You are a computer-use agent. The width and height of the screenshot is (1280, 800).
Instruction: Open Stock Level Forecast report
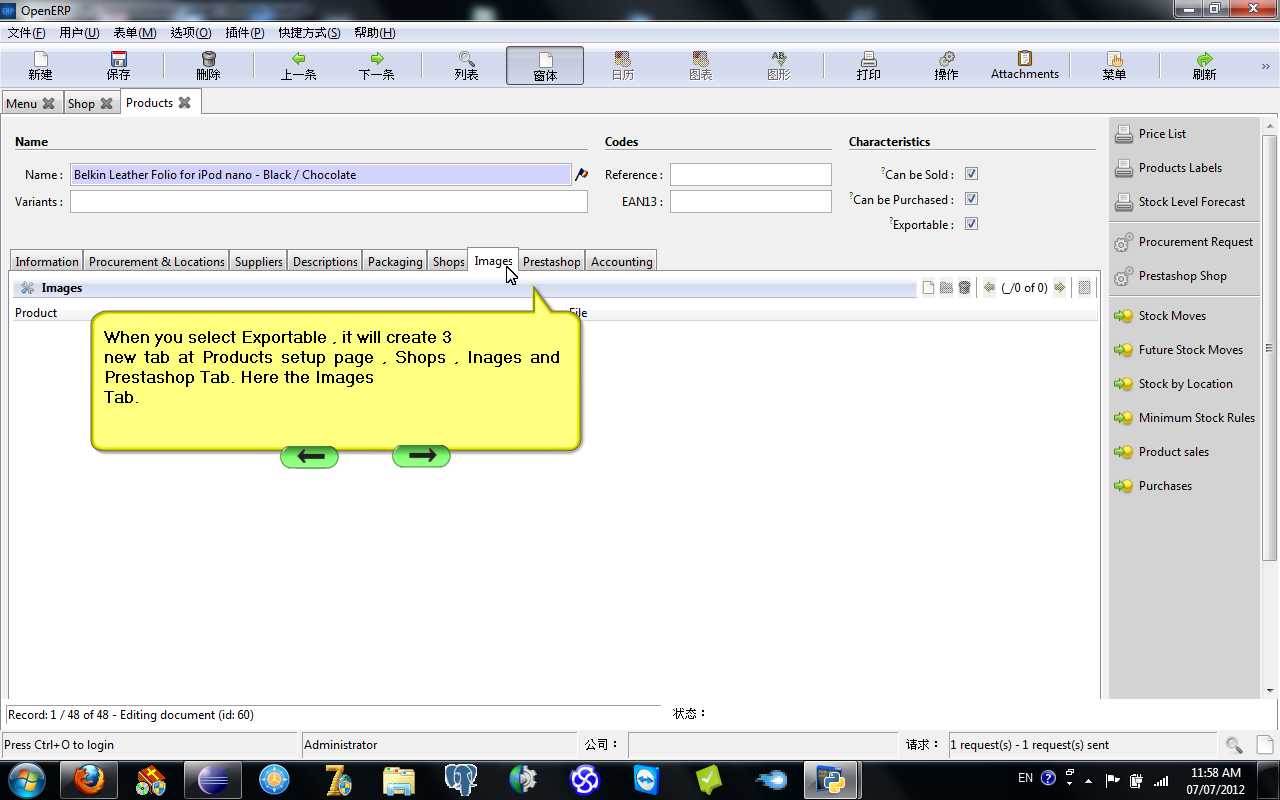coord(1192,202)
